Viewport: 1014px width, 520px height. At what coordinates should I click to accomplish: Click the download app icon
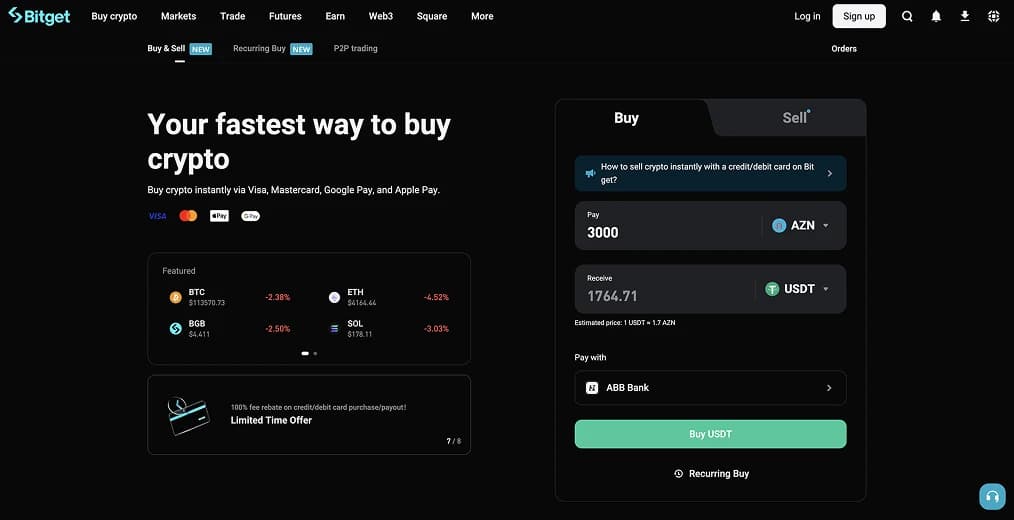coord(965,16)
